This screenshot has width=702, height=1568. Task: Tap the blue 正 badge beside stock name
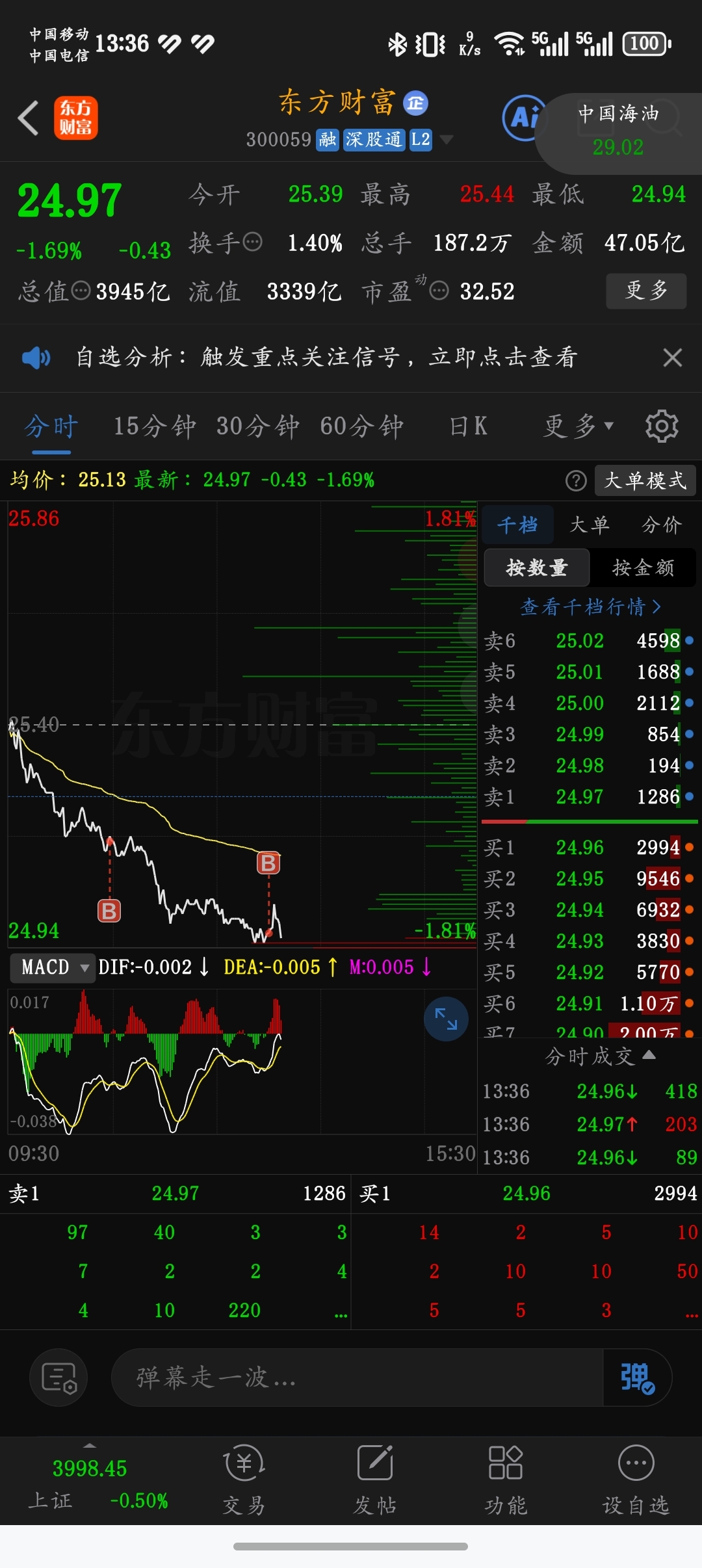(x=415, y=103)
